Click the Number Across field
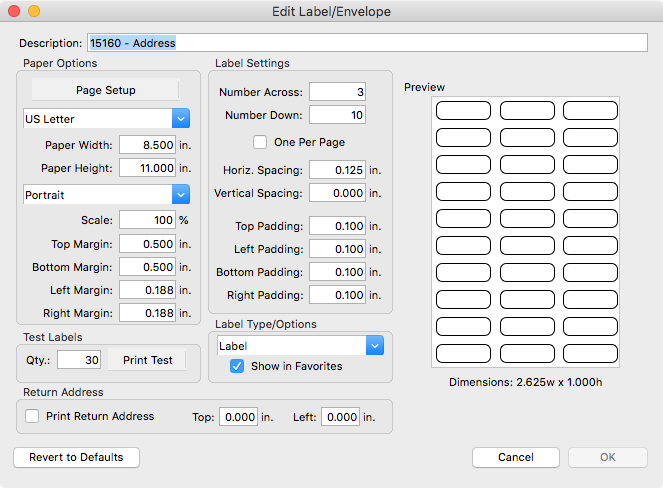663x488 pixels. (x=337, y=92)
